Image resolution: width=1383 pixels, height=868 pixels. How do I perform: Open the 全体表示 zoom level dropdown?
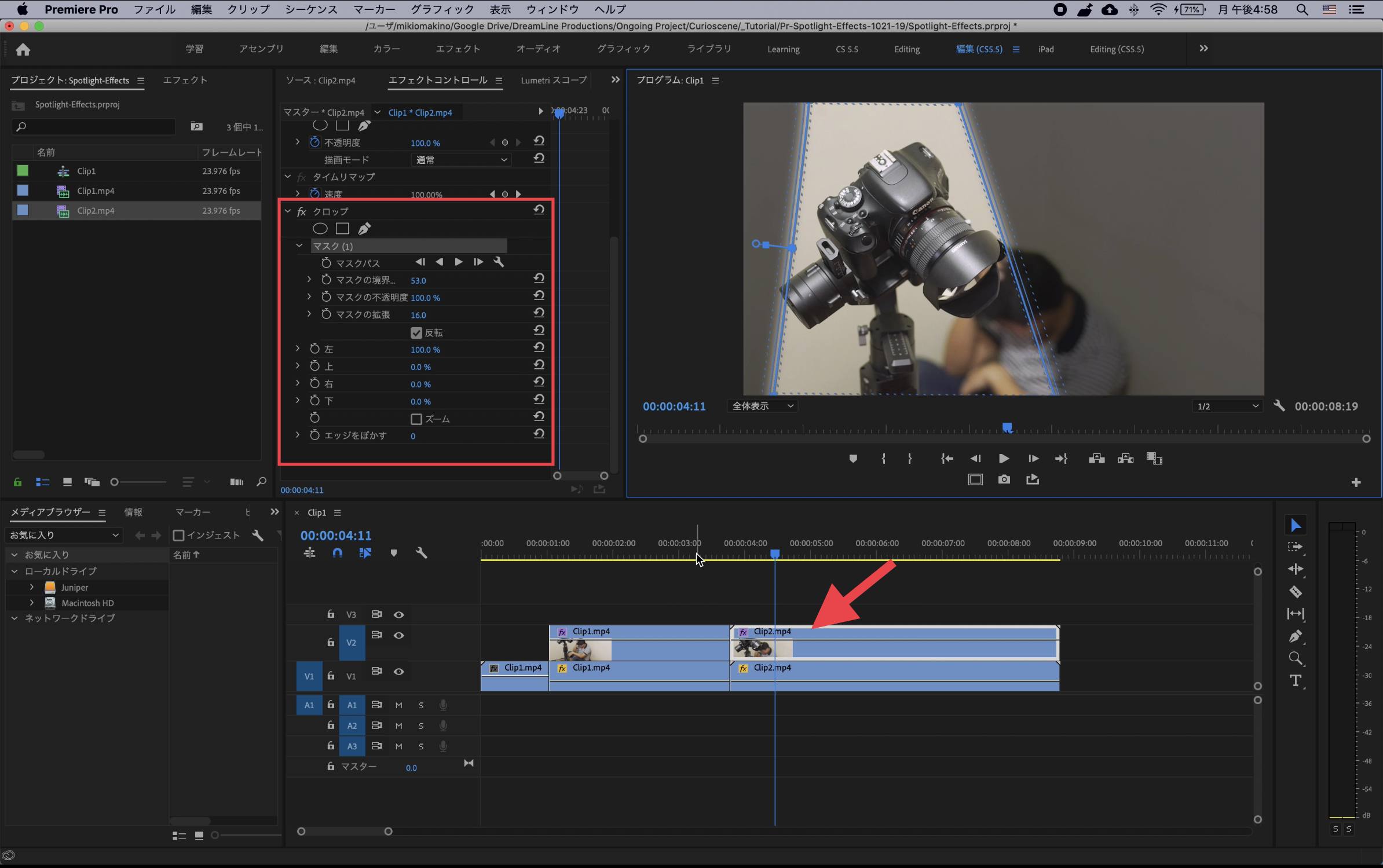tap(762, 406)
